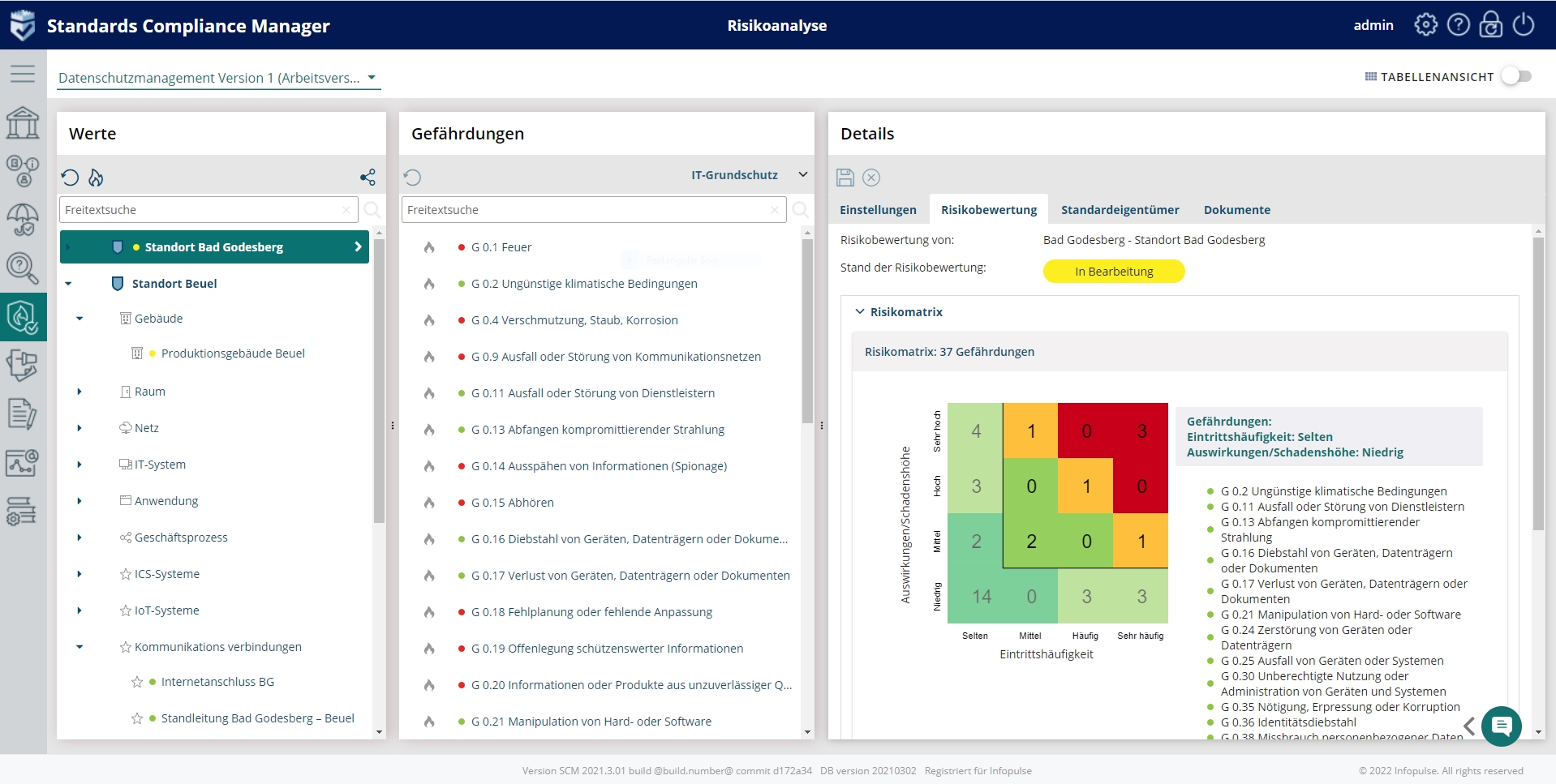Click the red matrix cell showing 3
The height and width of the screenshot is (784, 1556).
coord(1141,431)
